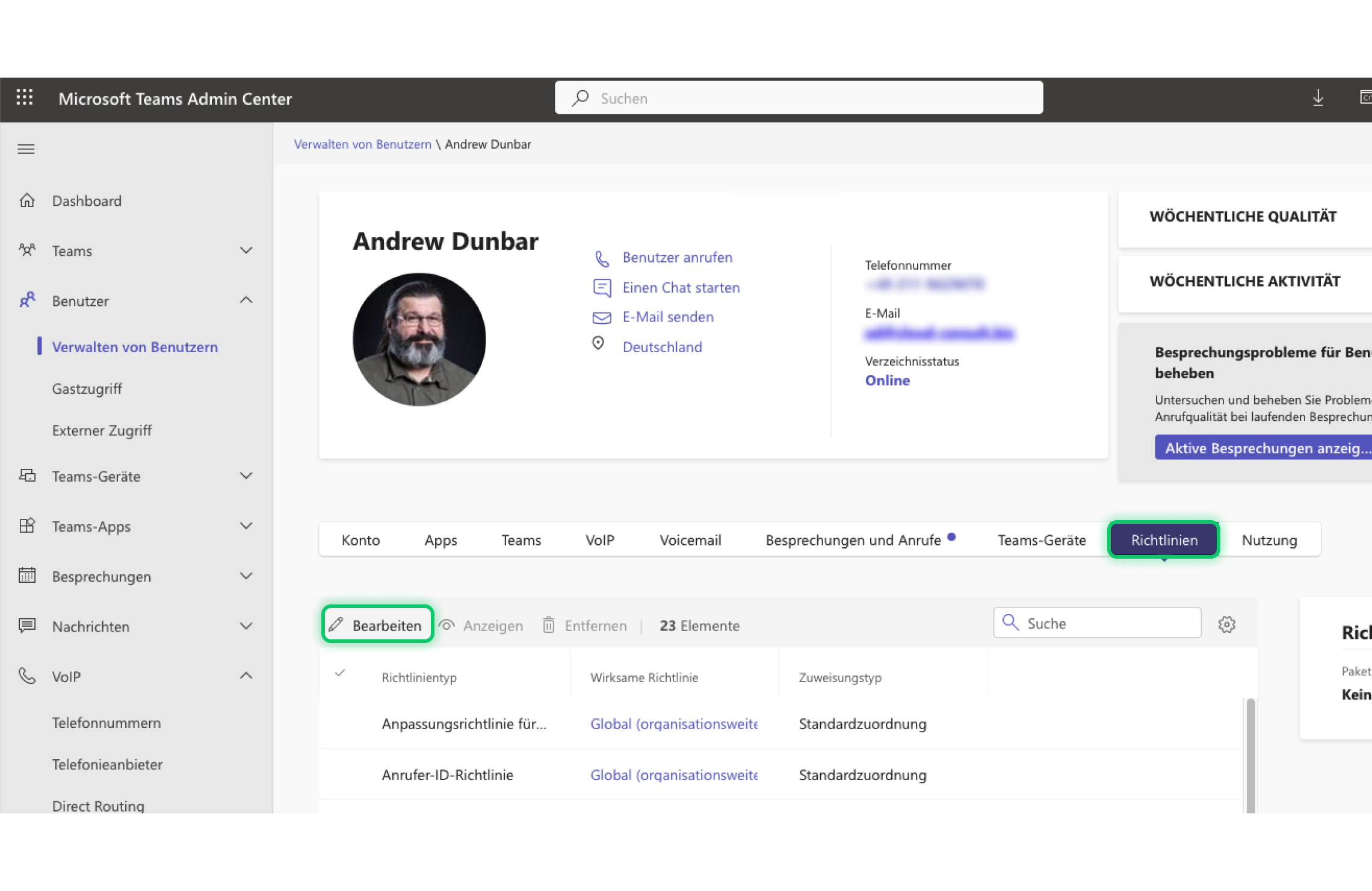The width and height of the screenshot is (1372, 891).
Task: Click the top Suchen search field
Action: [x=799, y=98]
